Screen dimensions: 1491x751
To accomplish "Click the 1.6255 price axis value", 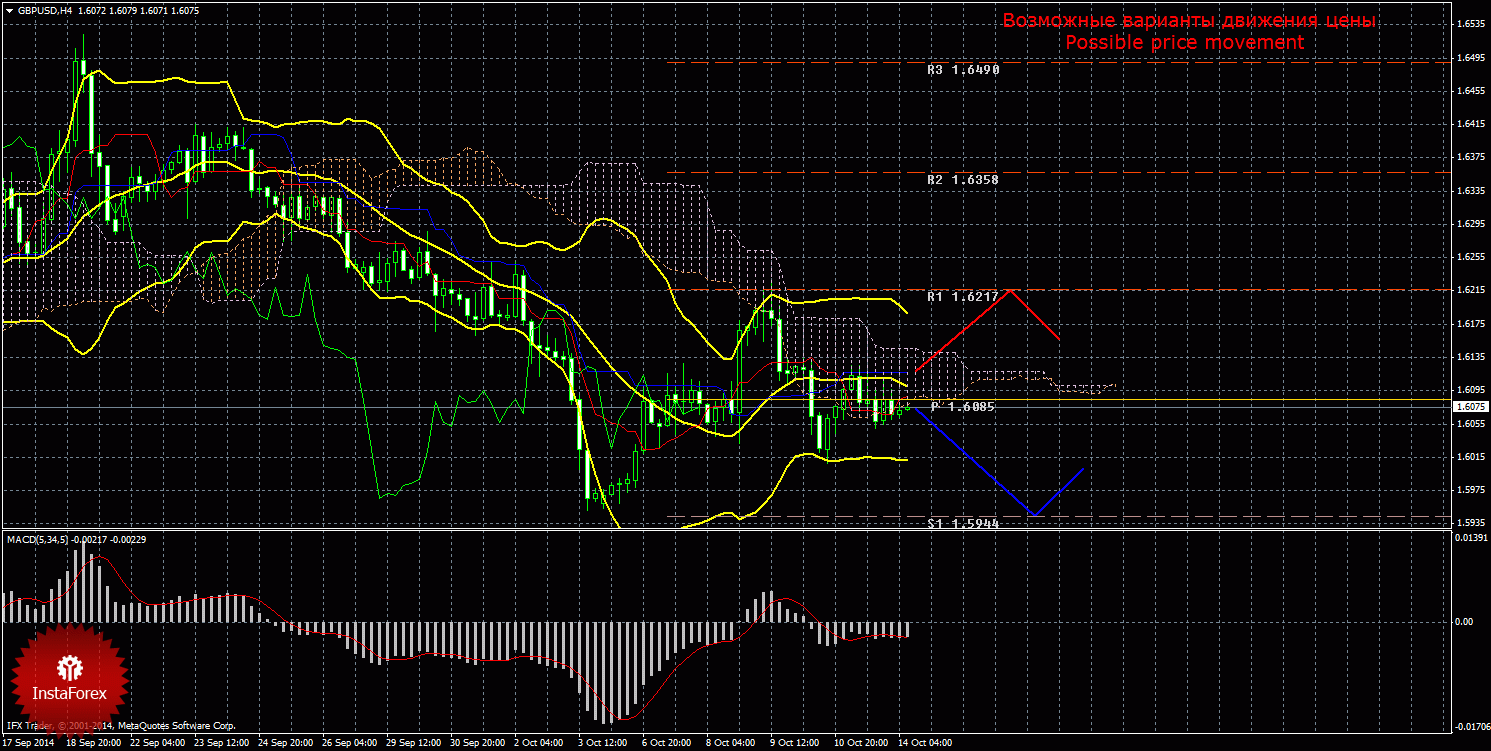I will [x=1470, y=257].
